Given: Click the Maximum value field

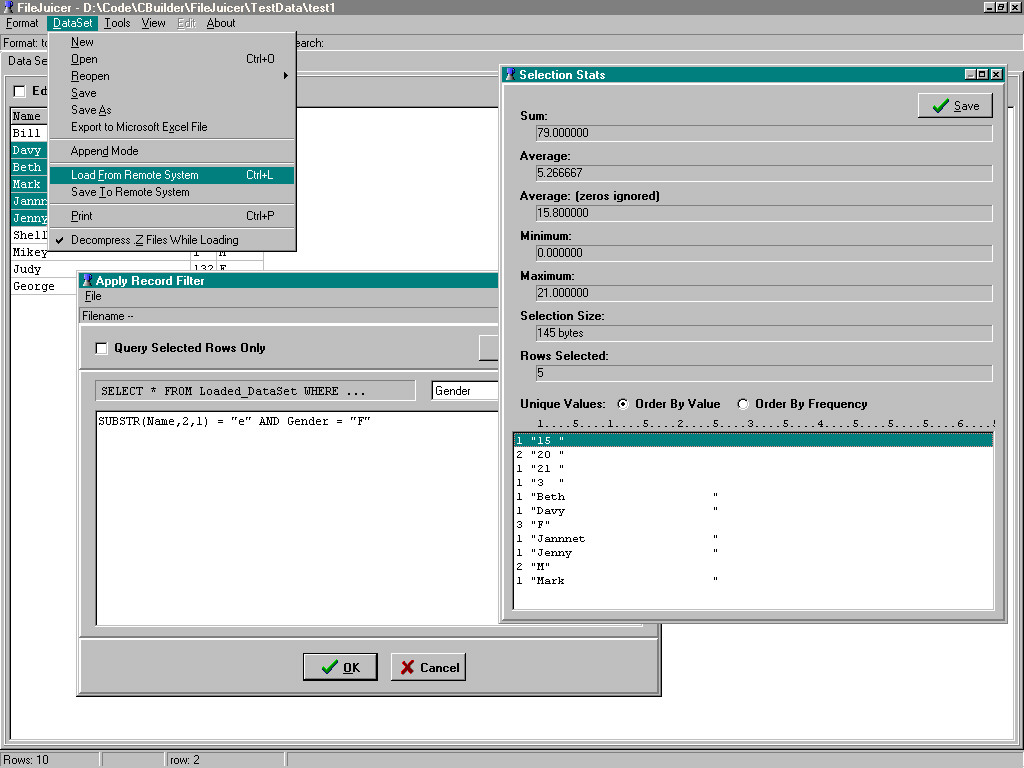Looking at the screenshot, I should [763, 293].
